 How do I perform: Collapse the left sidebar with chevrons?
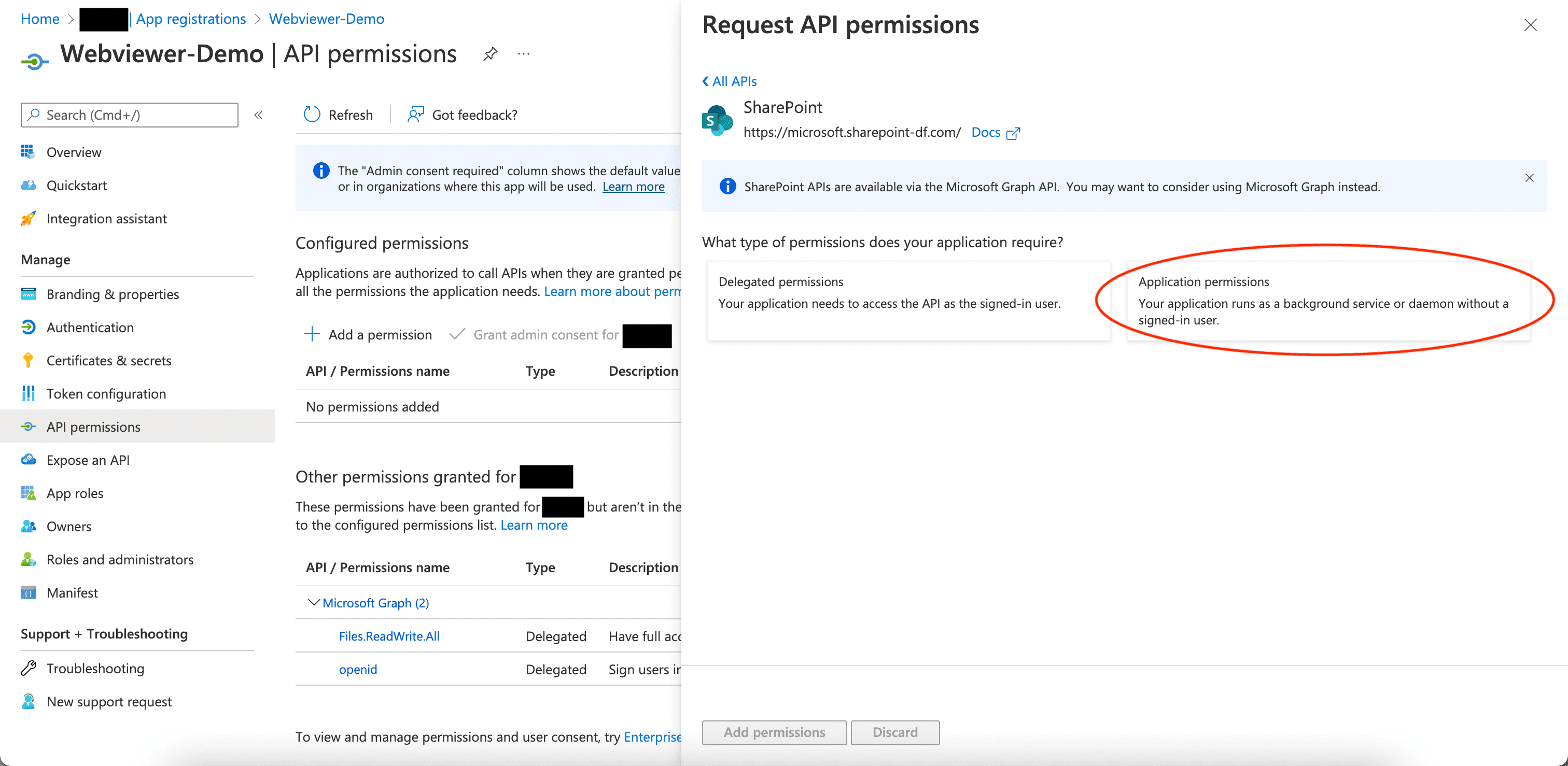click(258, 115)
